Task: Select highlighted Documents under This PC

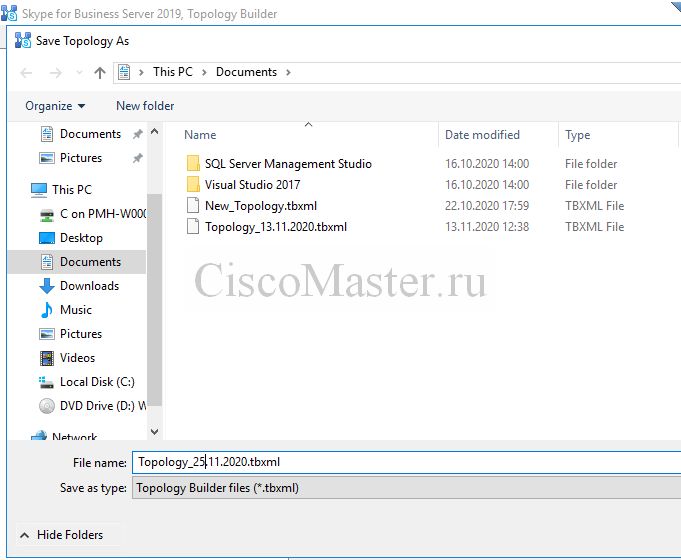Action: (x=90, y=262)
